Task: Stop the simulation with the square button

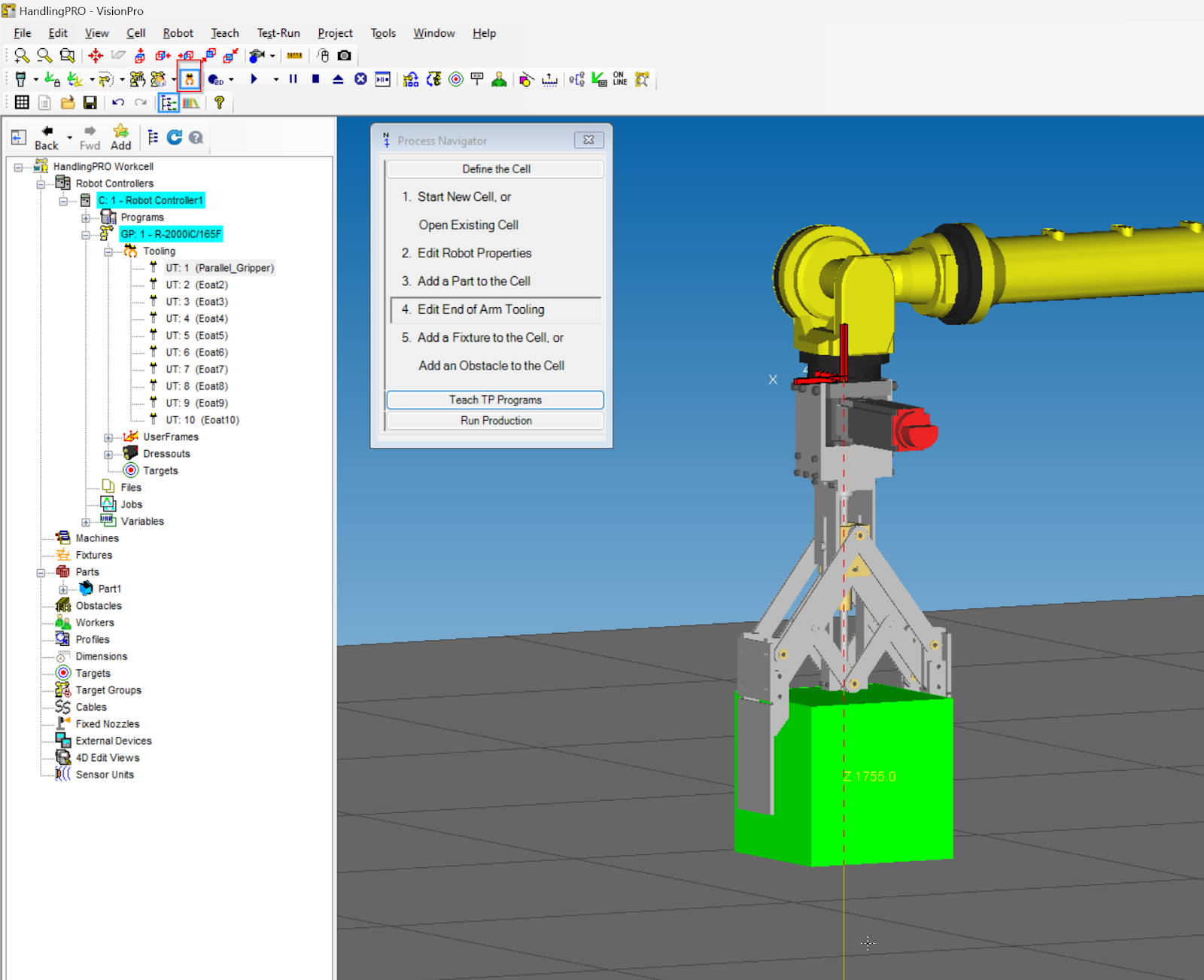Action: (x=316, y=79)
